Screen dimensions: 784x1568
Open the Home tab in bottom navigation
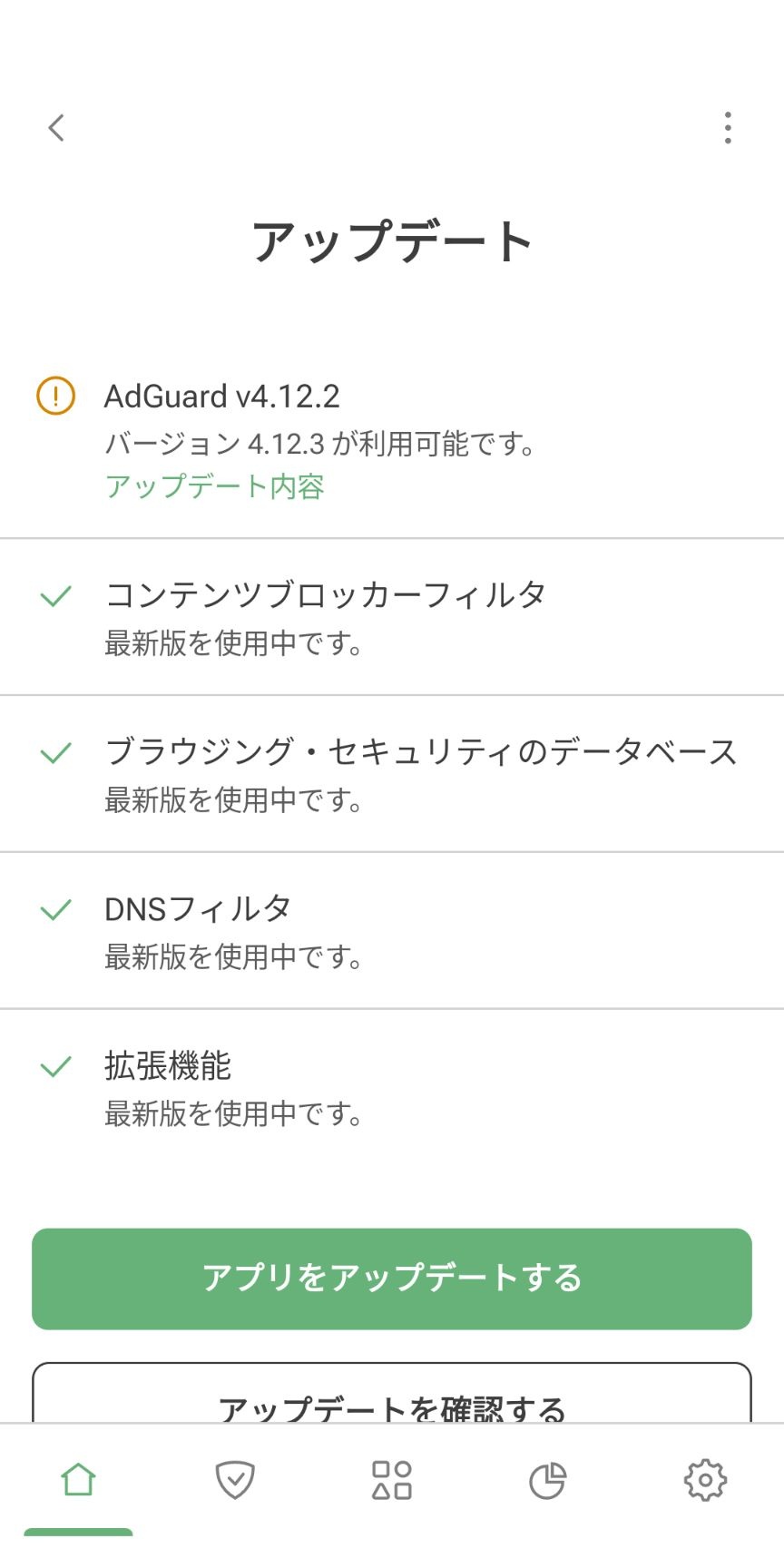(x=78, y=1480)
